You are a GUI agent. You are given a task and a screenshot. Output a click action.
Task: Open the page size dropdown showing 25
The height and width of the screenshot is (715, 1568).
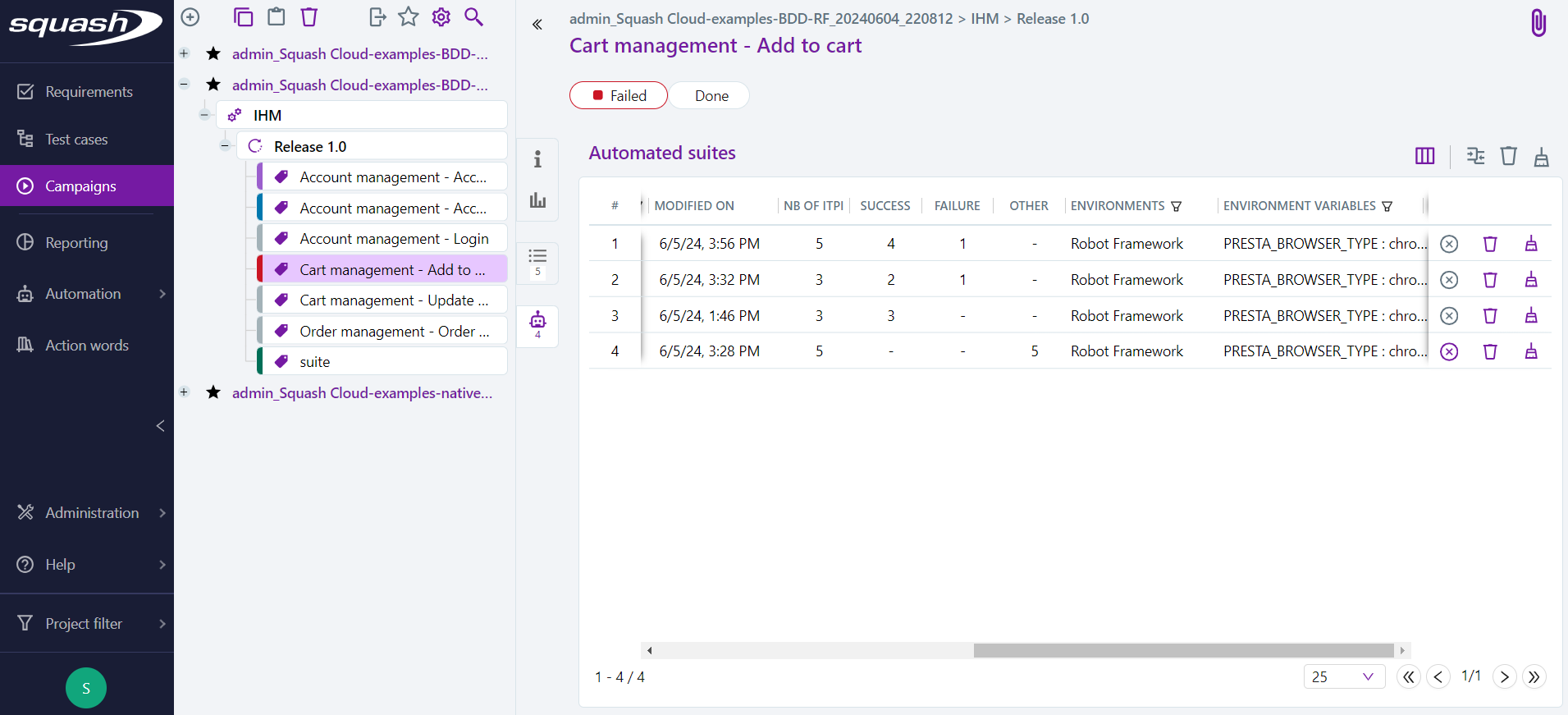(x=1343, y=677)
